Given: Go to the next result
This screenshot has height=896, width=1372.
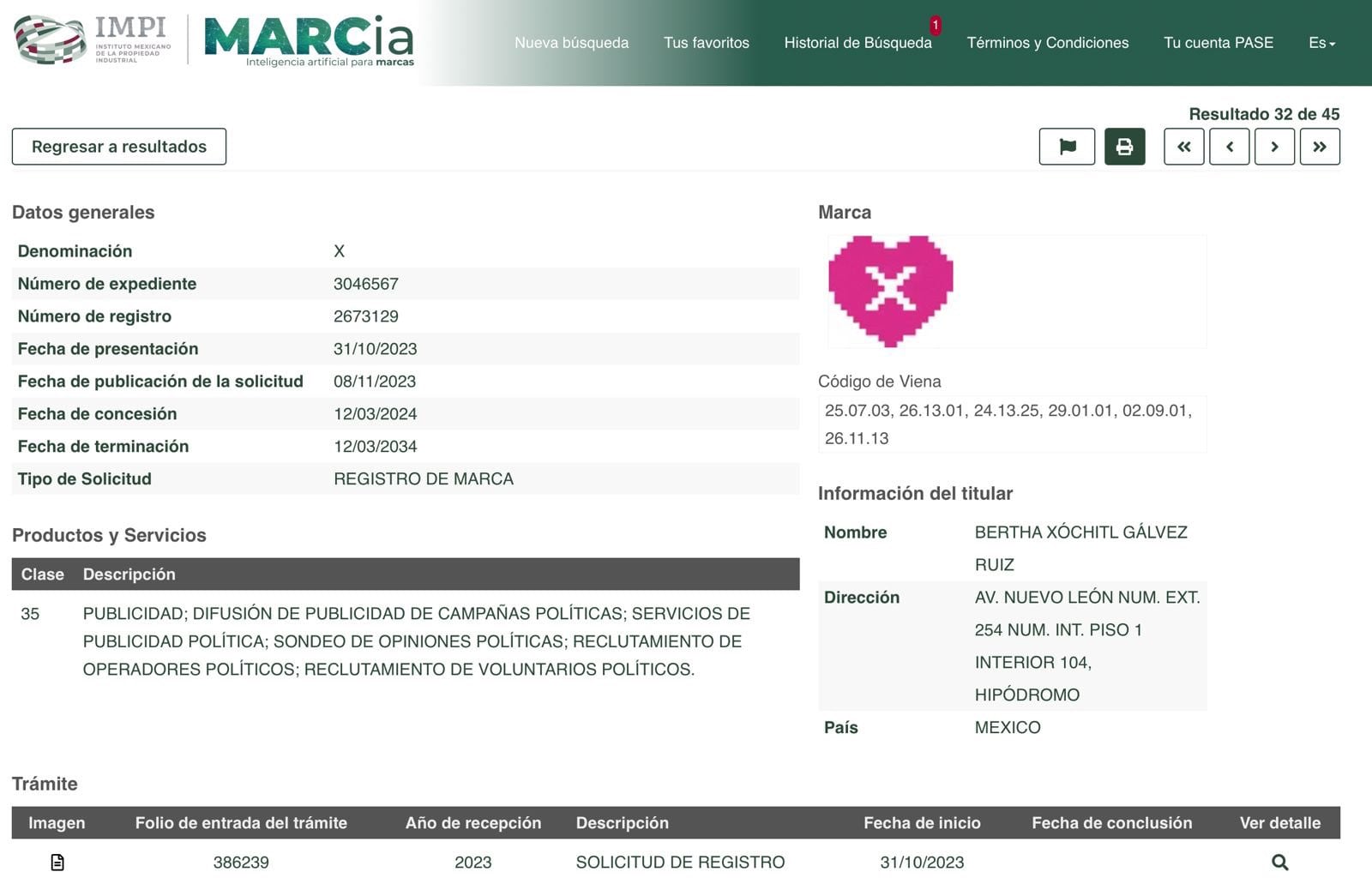Looking at the screenshot, I should (x=1274, y=147).
